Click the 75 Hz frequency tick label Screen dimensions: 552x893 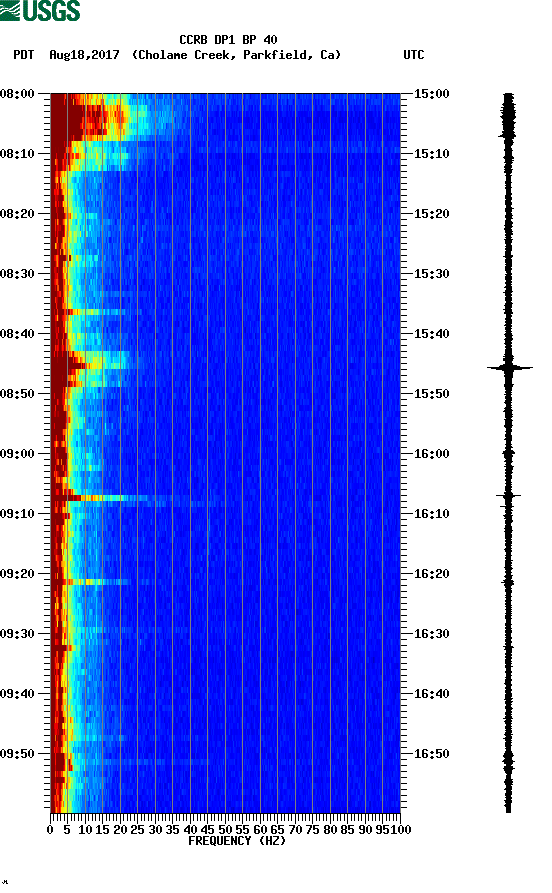pos(312,830)
